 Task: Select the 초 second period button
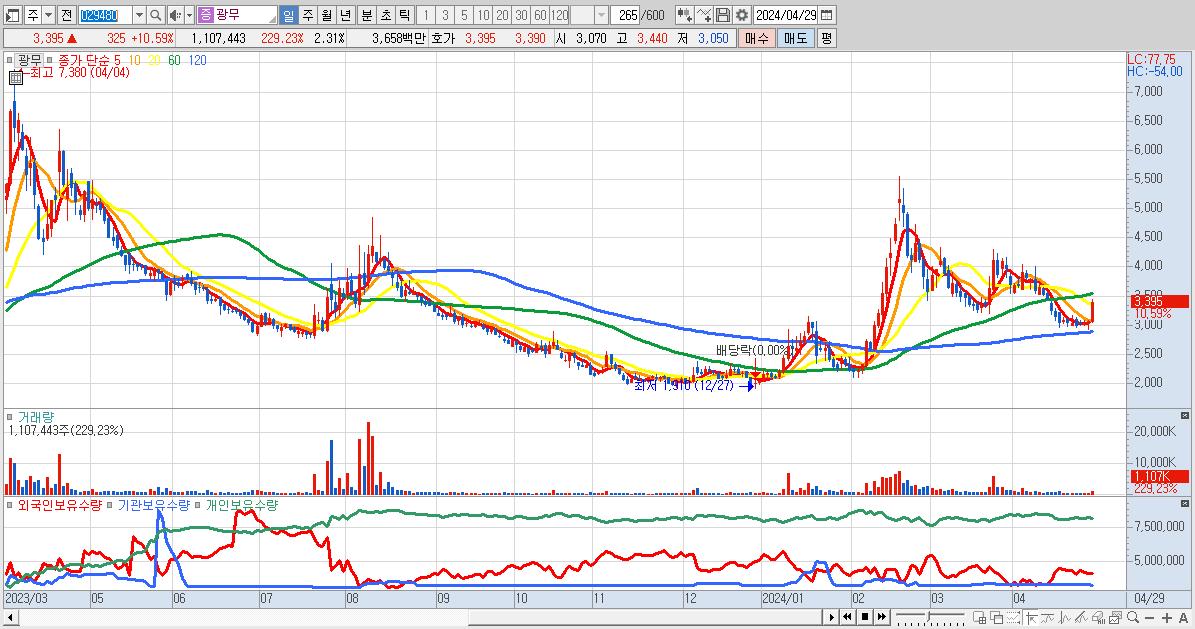point(386,15)
